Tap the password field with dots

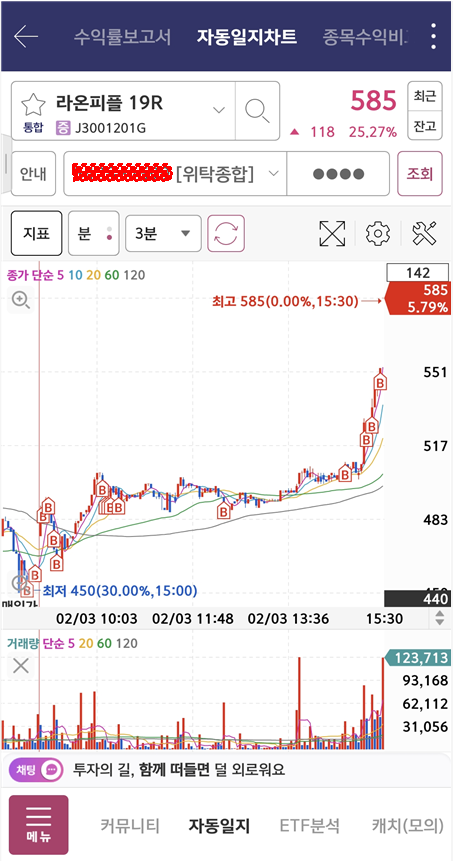tap(338, 174)
